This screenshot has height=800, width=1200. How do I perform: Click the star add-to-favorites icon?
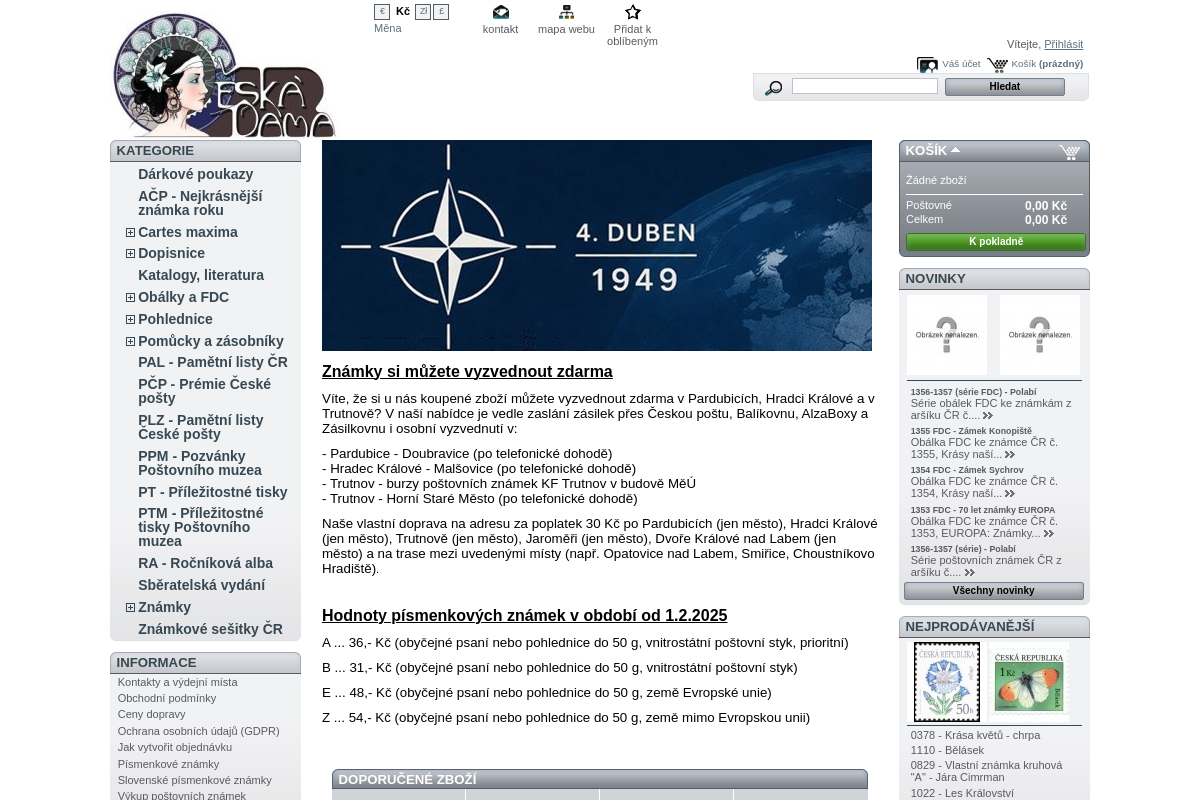click(x=632, y=12)
